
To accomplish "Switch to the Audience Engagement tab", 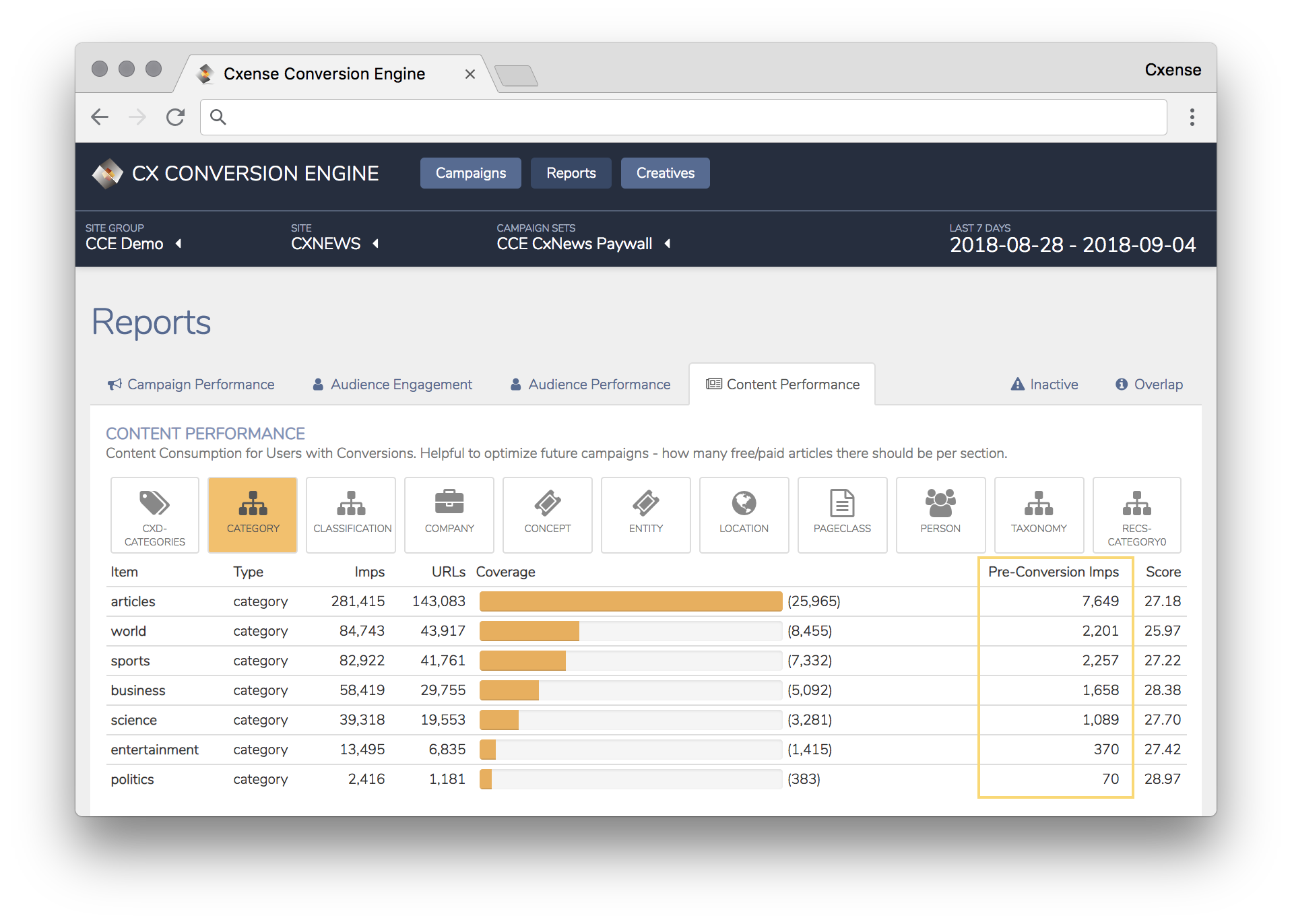I will click(393, 385).
